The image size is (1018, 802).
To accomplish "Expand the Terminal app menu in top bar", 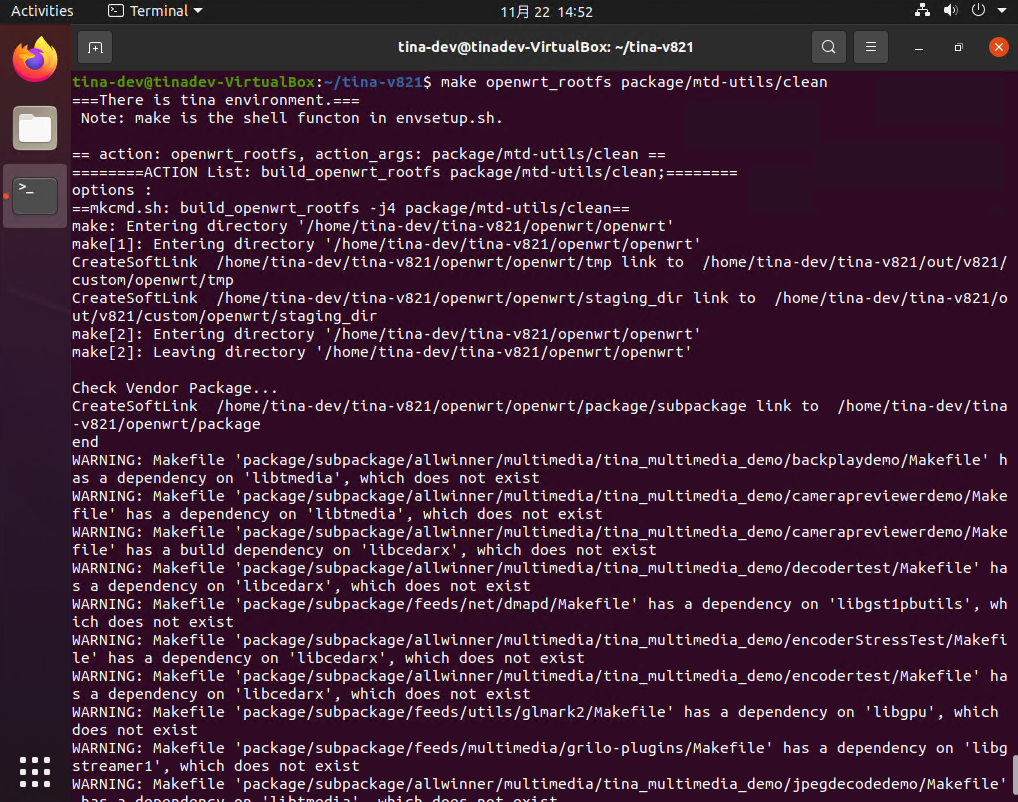I will click(155, 11).
